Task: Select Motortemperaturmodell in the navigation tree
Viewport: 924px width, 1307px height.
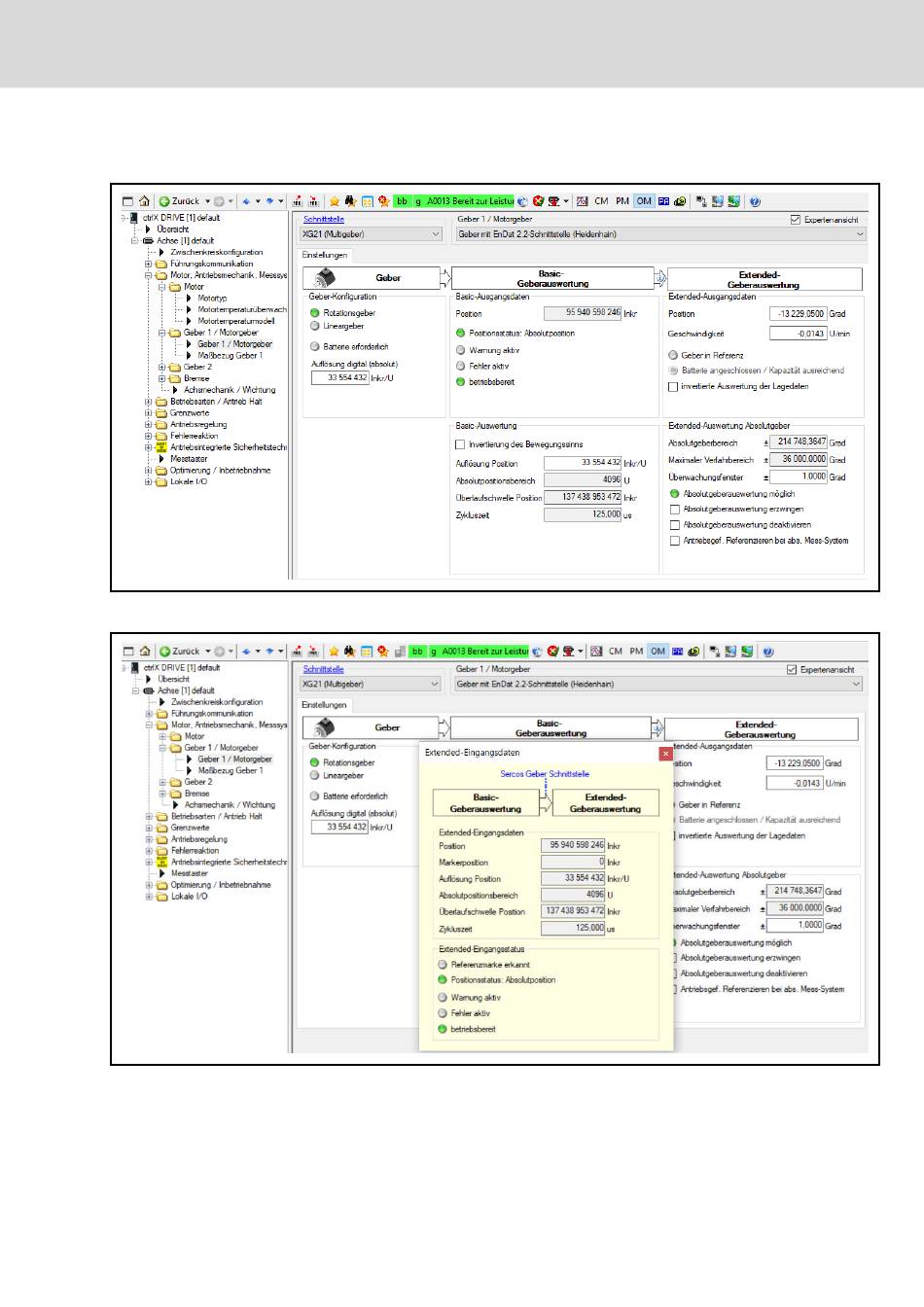Action: (235, 321)
